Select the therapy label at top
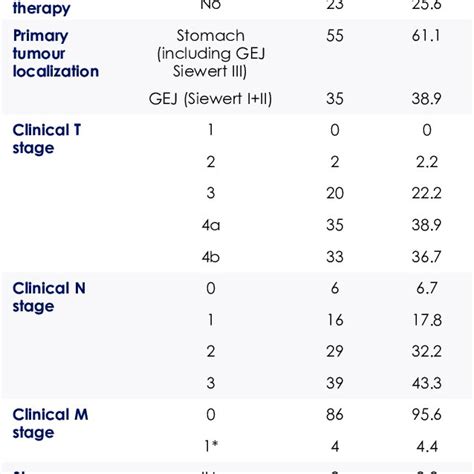The image size is (474, 474). point(42,9)
